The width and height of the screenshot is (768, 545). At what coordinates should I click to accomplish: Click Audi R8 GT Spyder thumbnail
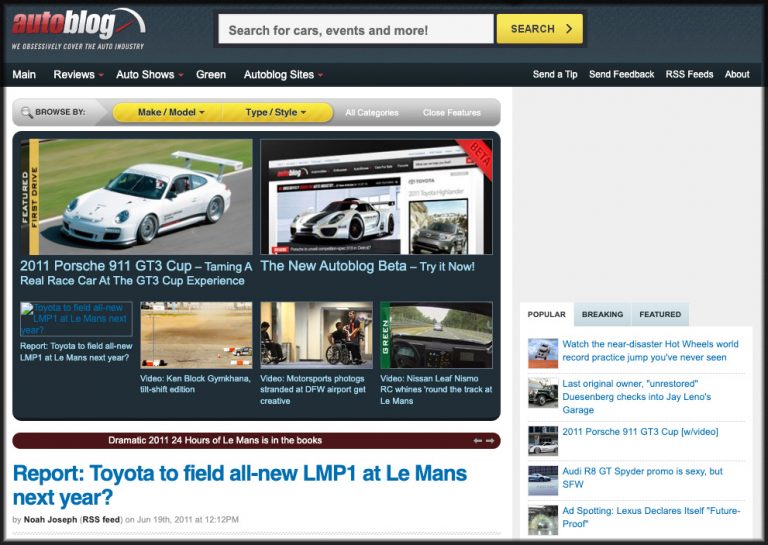pyautogui.click(x=543, y=480)
